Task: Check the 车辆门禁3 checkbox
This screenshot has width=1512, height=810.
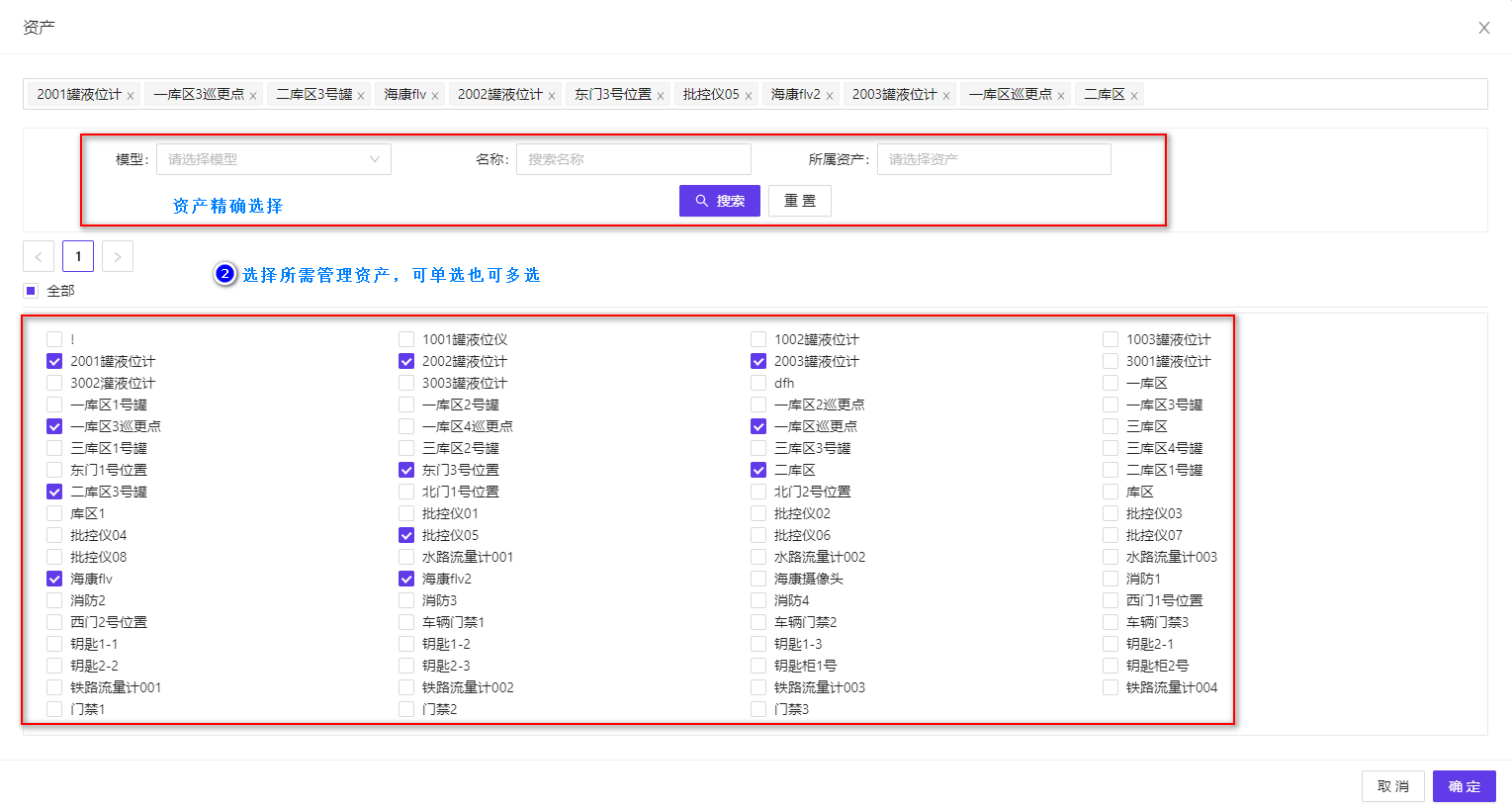Action: coord(1111,622)
